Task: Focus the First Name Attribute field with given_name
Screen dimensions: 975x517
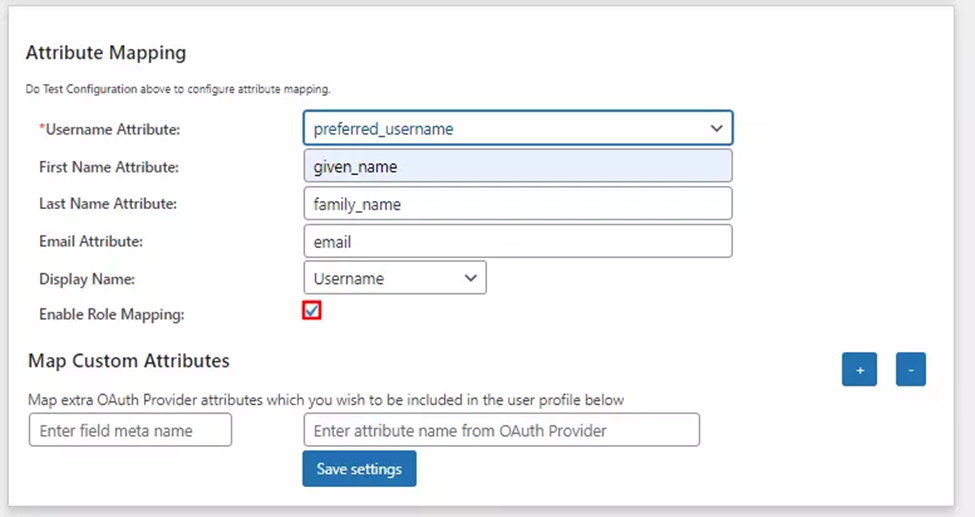Action: [x=518, y=166]
